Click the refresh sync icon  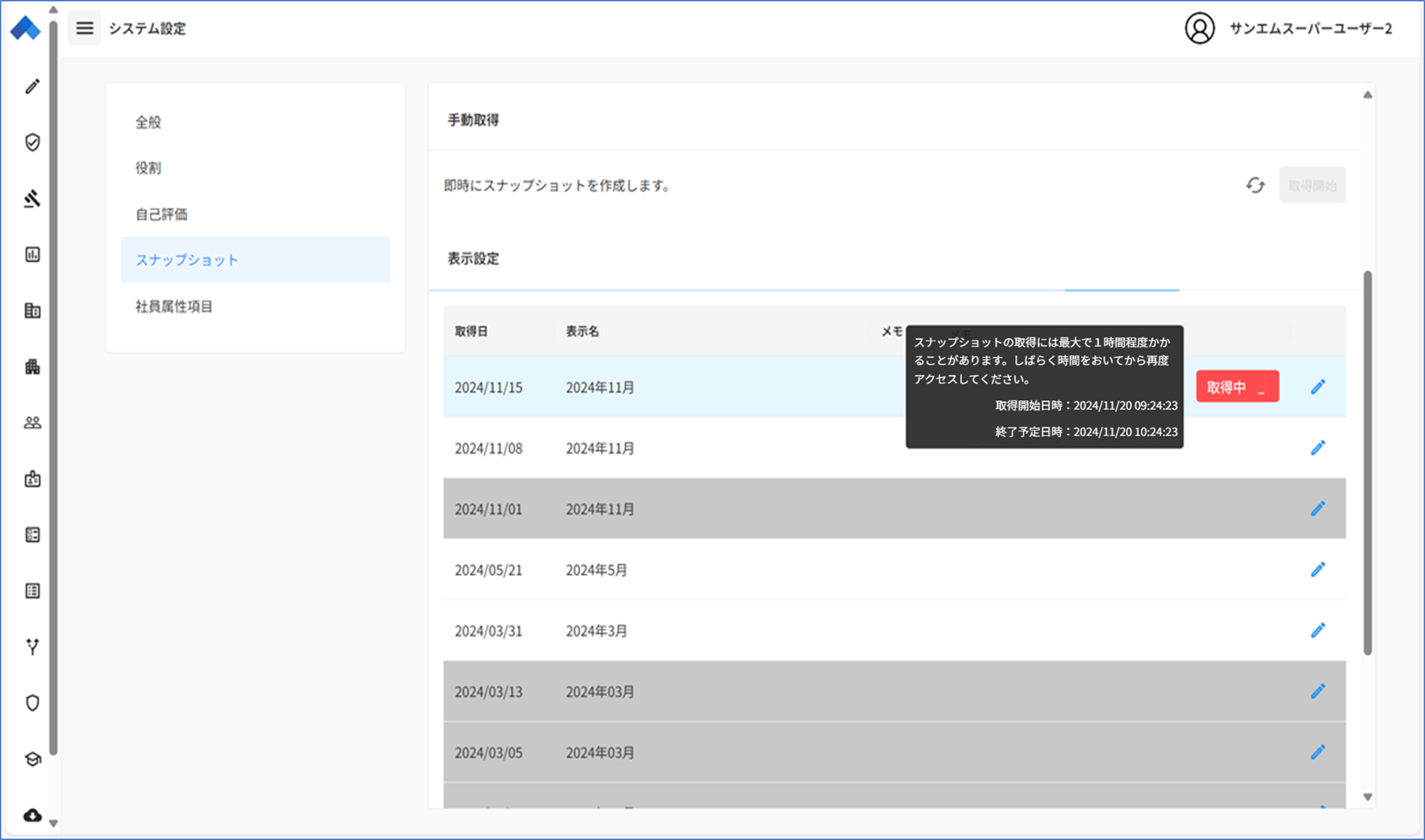click(1255, 185)
